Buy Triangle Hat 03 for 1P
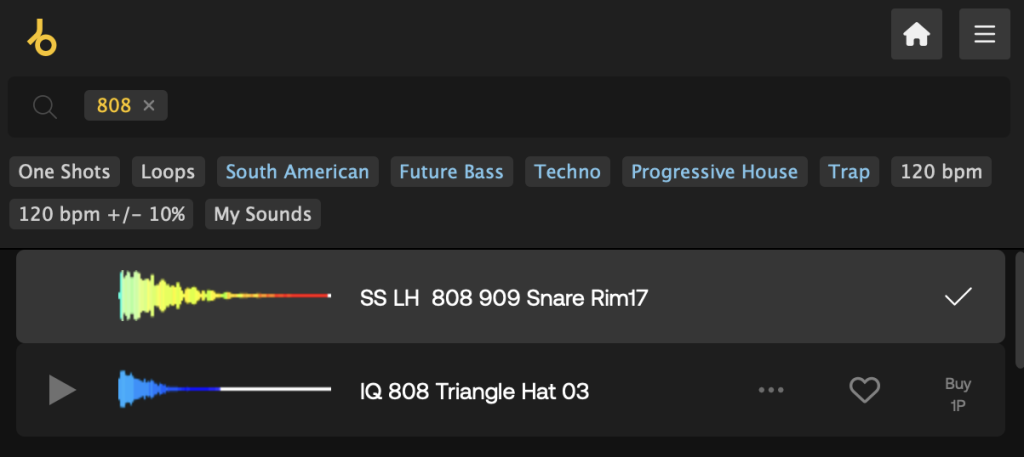This screenshot has width=1024, height=457. pyautogui.click(x=957, y=394)
